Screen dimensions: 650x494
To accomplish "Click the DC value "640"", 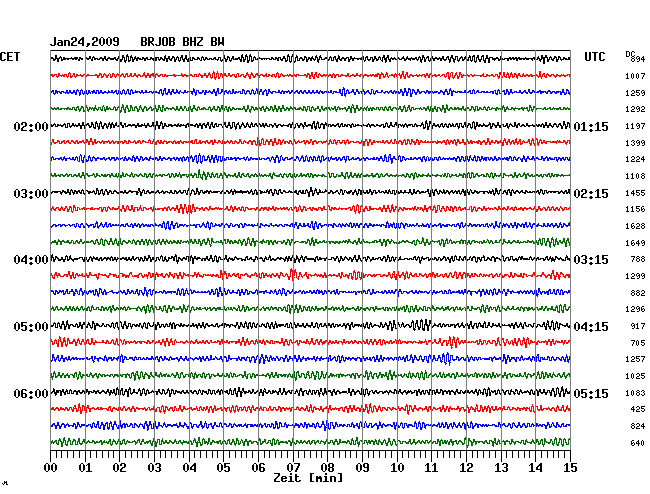I will click(638, 443).
